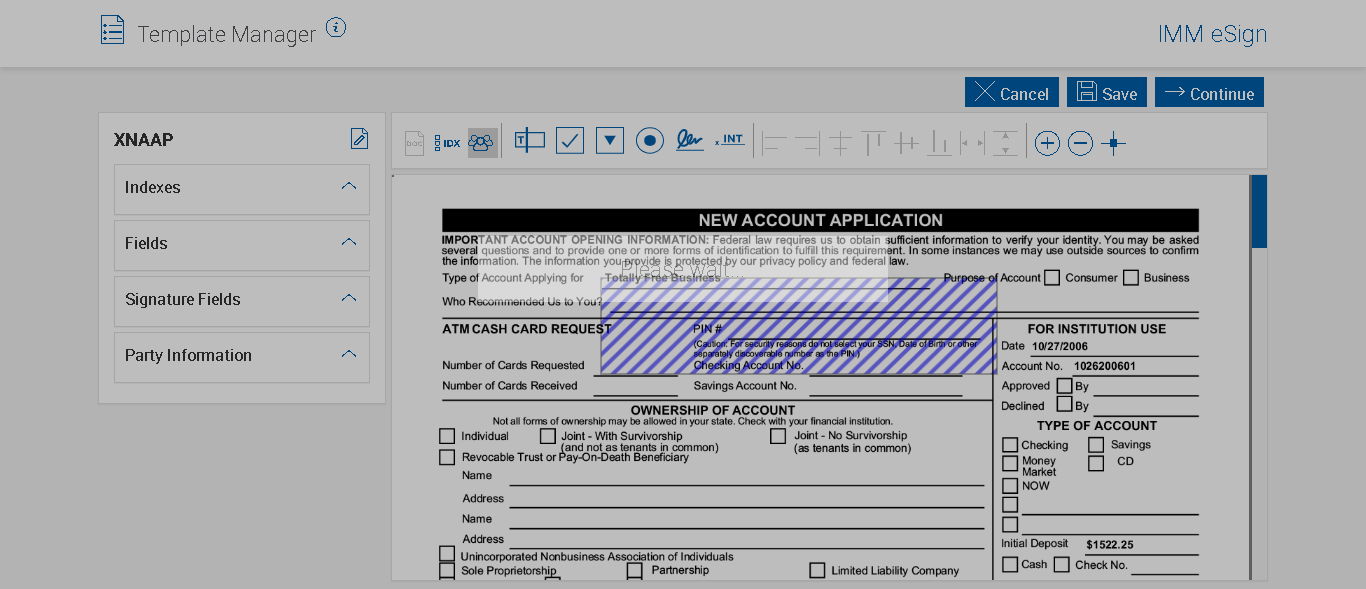The width and height of the screenshot is (1366, 589).
Task: Zoom out using the minus icon
Action: 1080,144
